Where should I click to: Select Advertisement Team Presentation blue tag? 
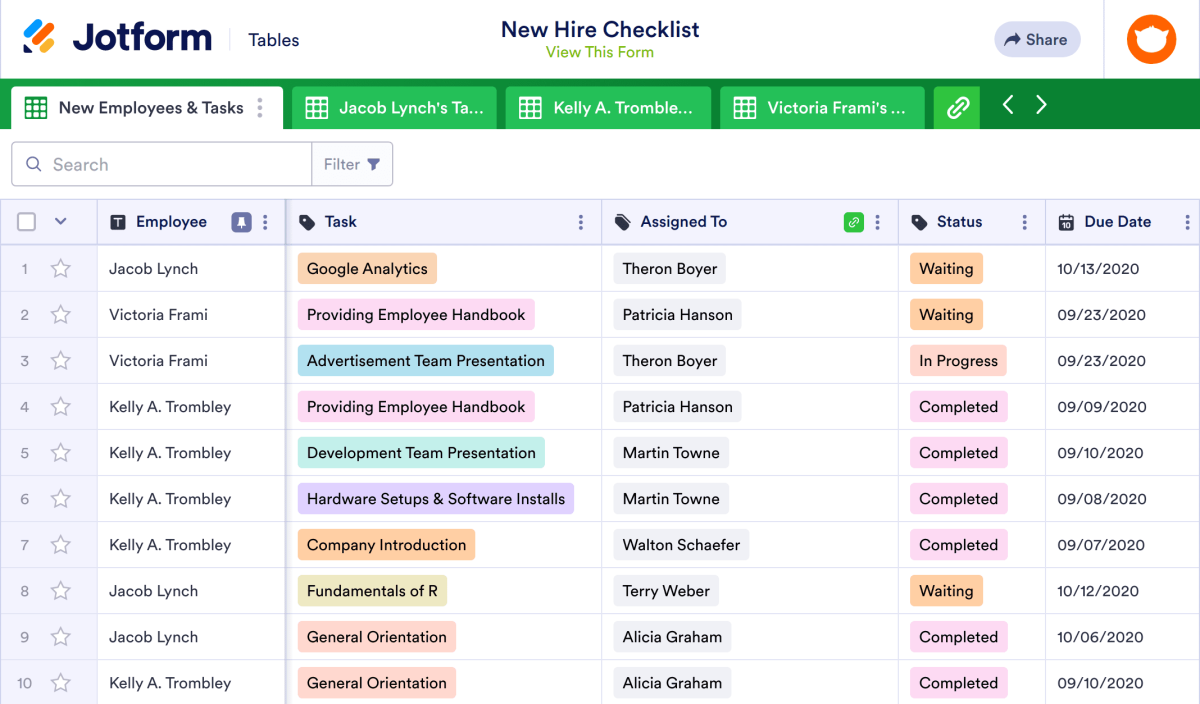click(x=426, y=360)
